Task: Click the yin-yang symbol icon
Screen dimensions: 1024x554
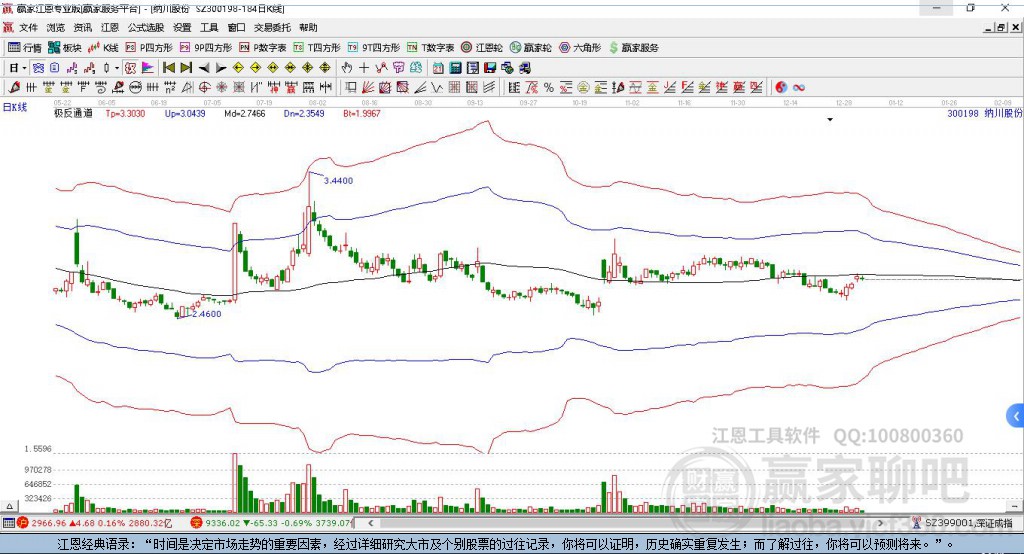Action: tap(781, 88)
